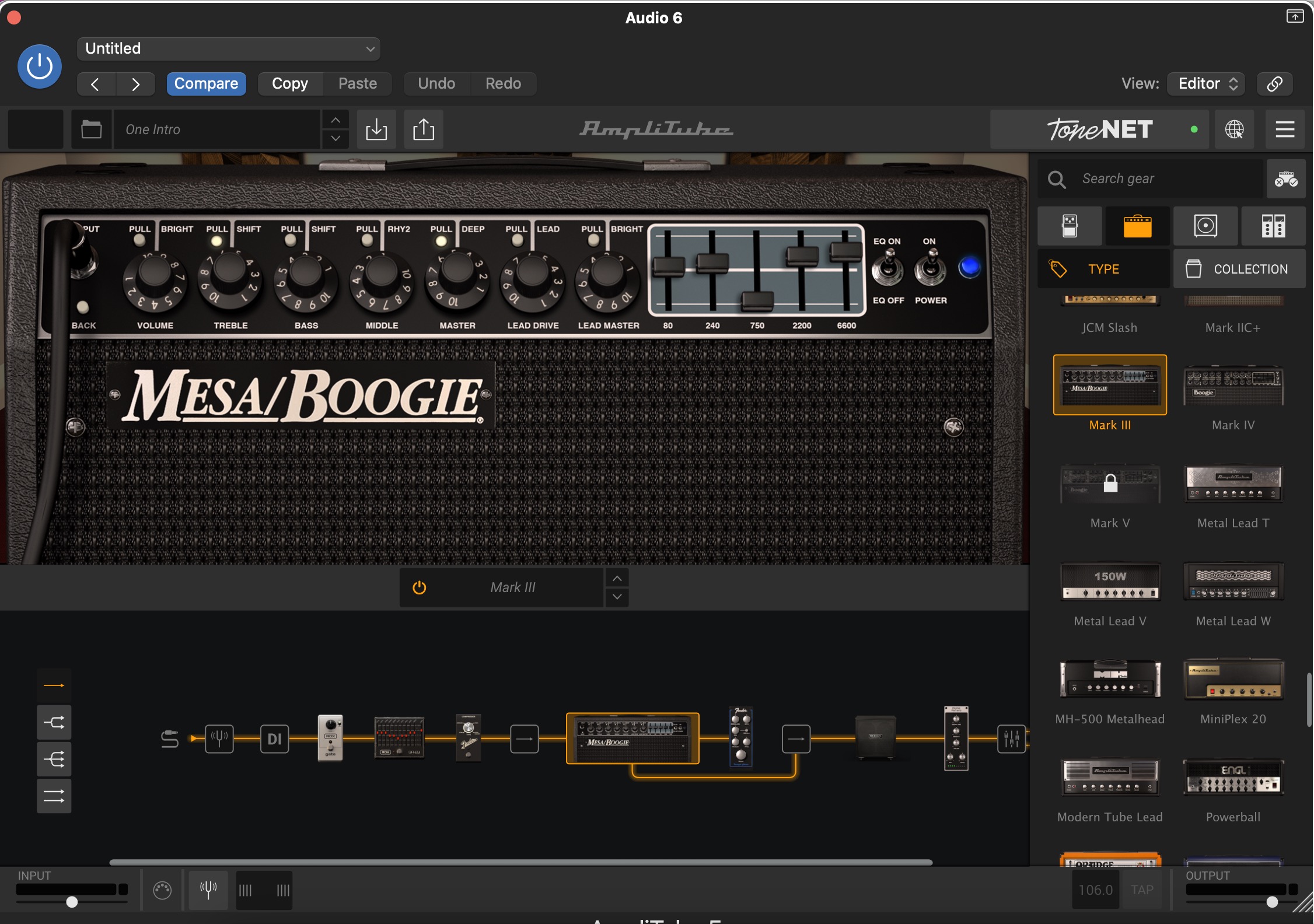Toggle the PULL DEEP master switch
1314x924 pixels.
441,240
